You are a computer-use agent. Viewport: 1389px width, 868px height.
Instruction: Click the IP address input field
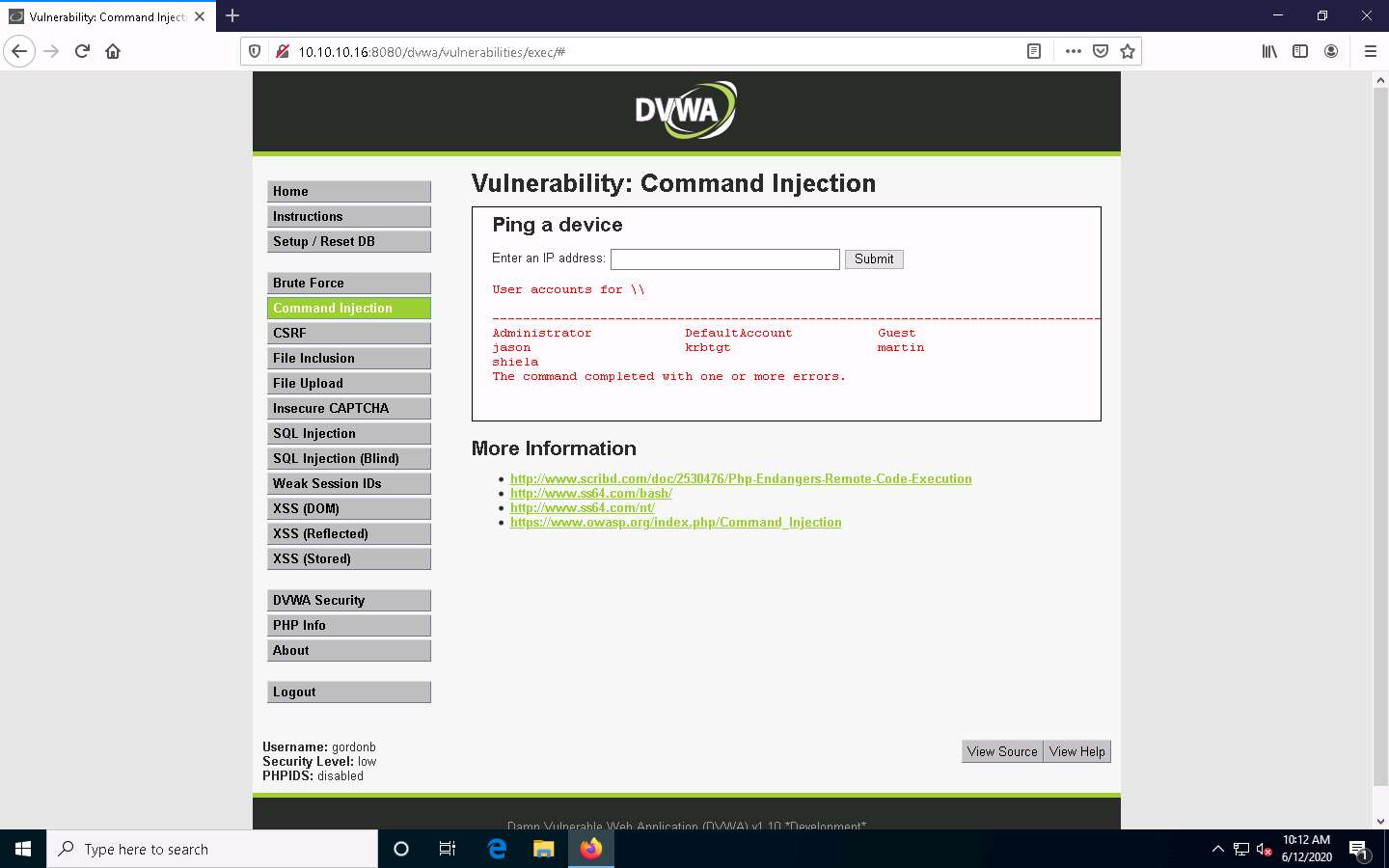724,258
